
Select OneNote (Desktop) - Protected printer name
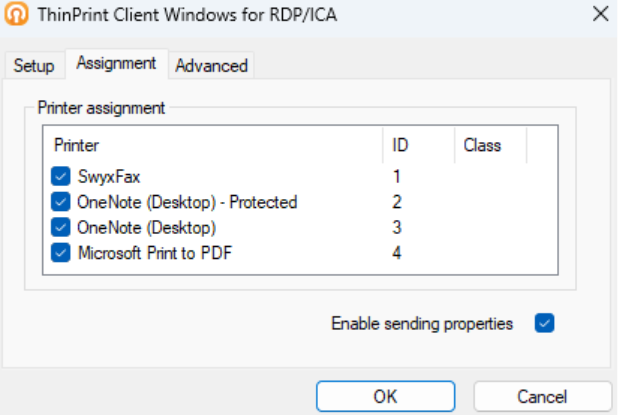[x=187, y=202]
